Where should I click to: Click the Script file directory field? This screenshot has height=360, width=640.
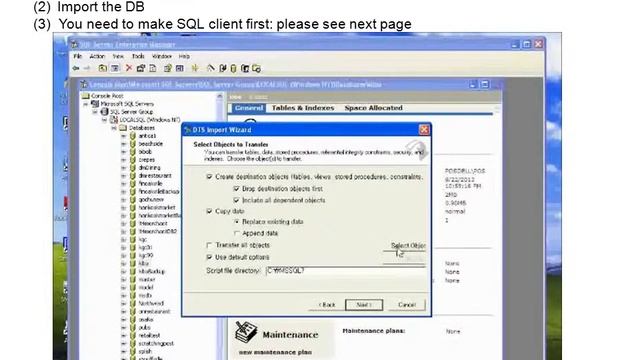pyautogui.click(x=346, y=271)
